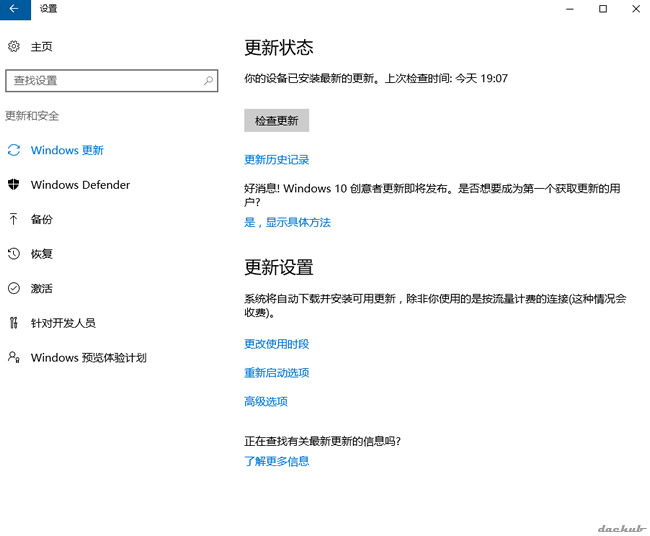This screenshot has height=536, width=650.
Task: Click the 针对开发人员 tools icon
Action: pos(14,323)
